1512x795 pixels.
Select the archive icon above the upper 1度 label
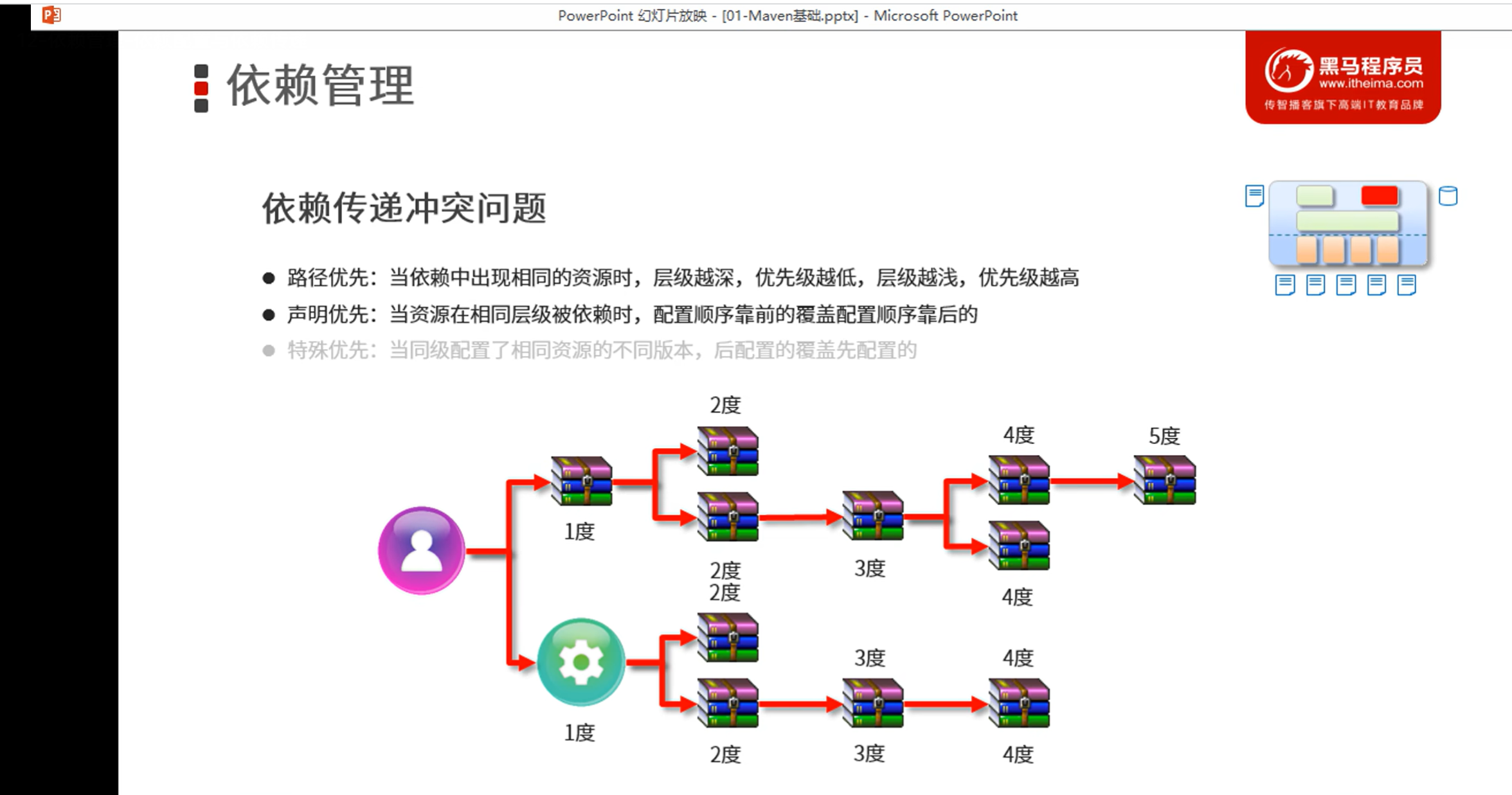coord(582,481)
